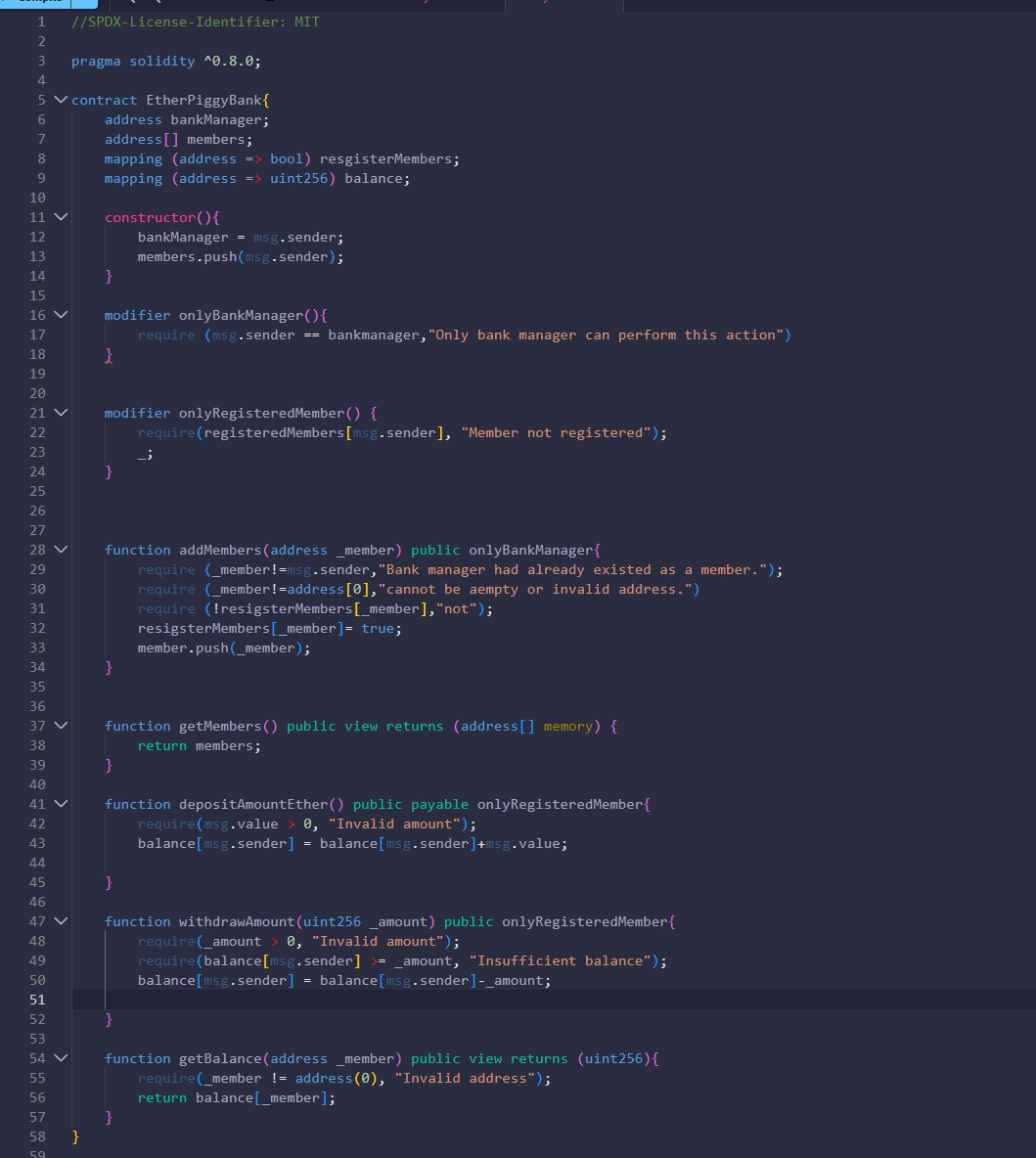The width and height of the screenshot is (1036, 1158).
Task: Click 'member.push' on line 33
Action: (x=183, y=648)
